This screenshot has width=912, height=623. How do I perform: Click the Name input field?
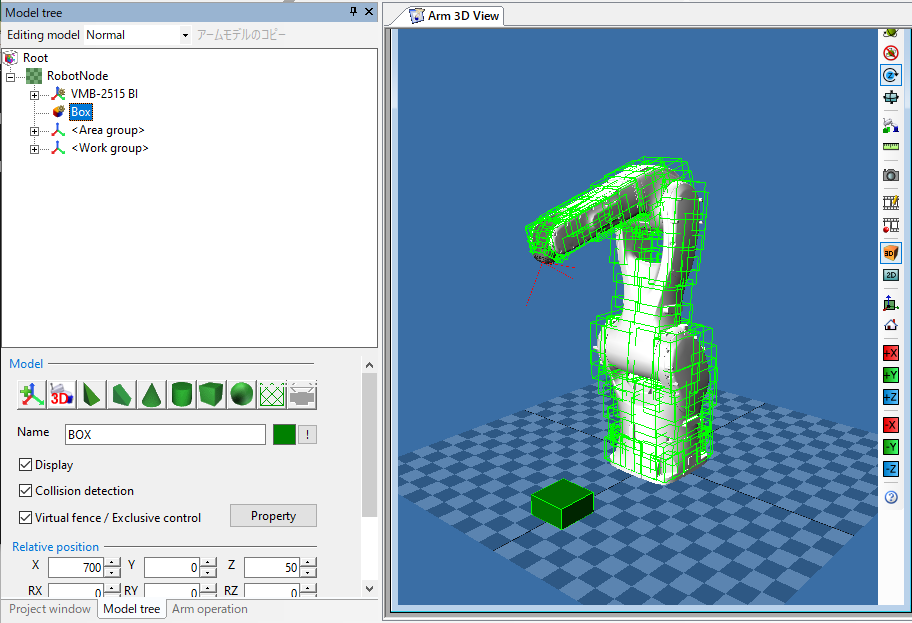(164, 435)
